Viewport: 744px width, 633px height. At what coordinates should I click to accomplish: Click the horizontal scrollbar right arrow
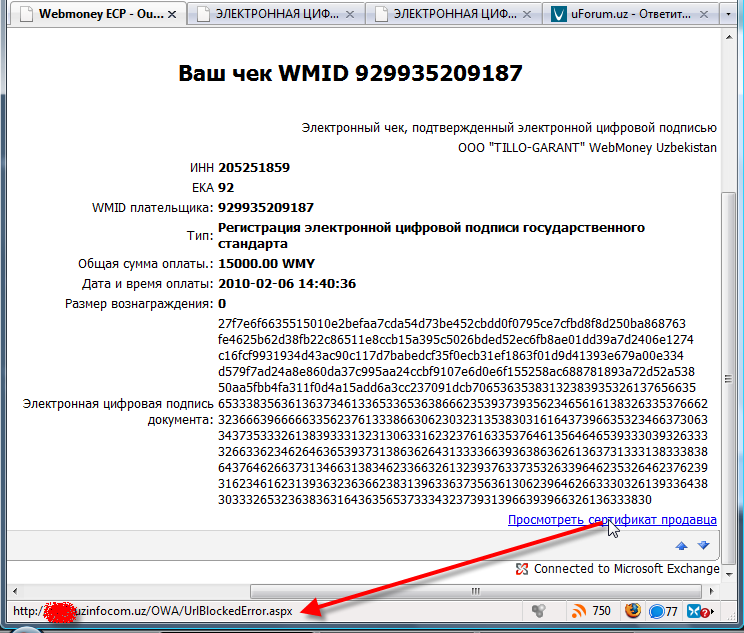pos(711,591)
